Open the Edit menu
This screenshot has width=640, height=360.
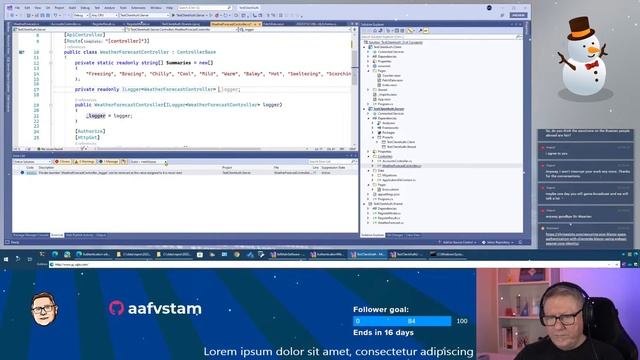(27, 8)
